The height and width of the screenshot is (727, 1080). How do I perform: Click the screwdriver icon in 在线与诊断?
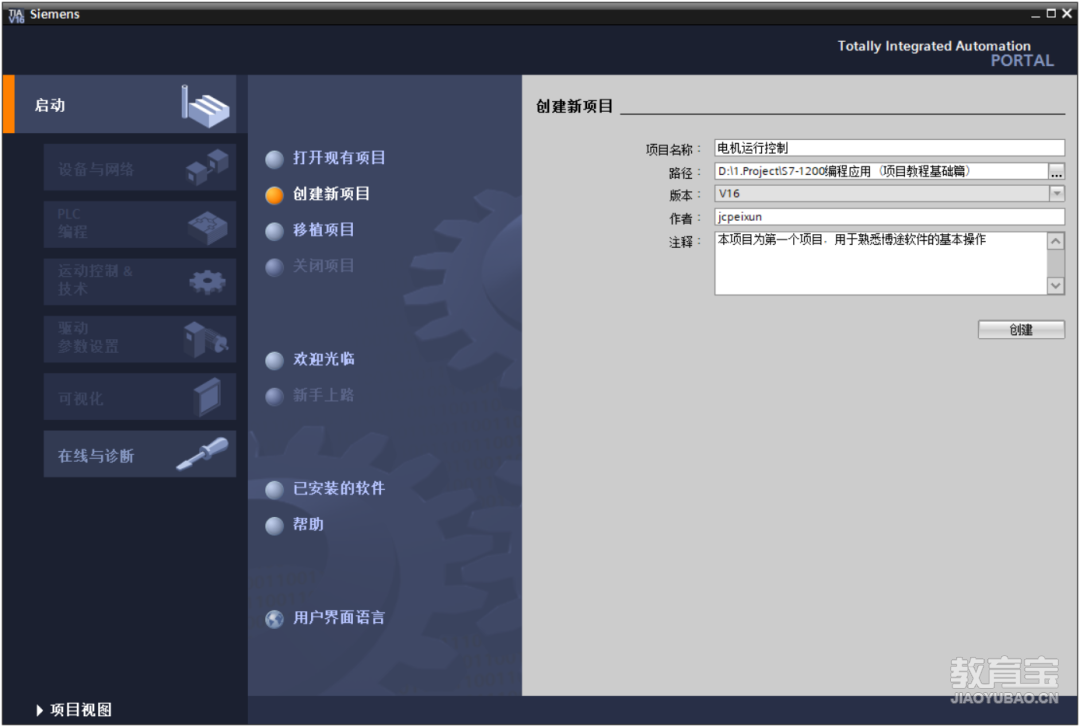pos(202,455)
